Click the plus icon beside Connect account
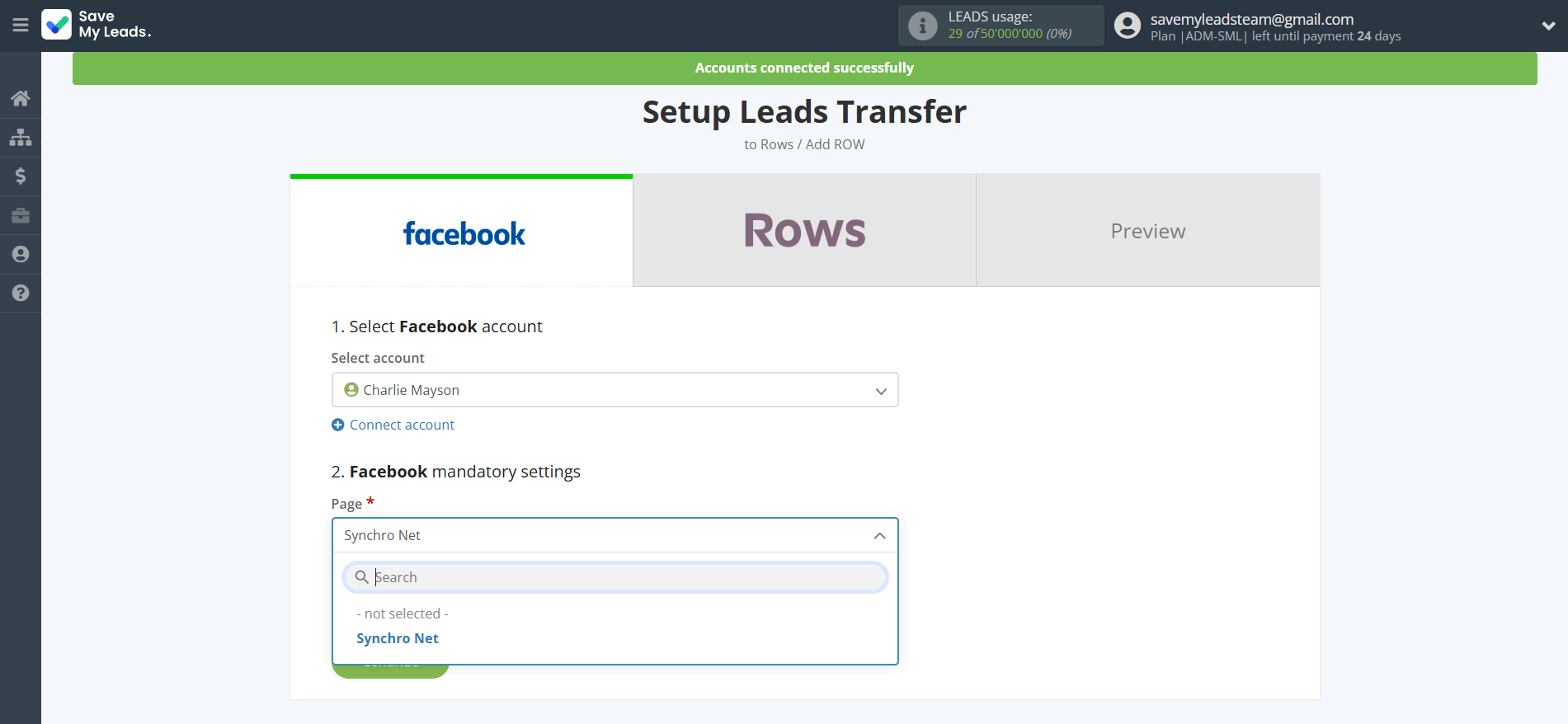1568x724 pixels. (x=337, y=425)
